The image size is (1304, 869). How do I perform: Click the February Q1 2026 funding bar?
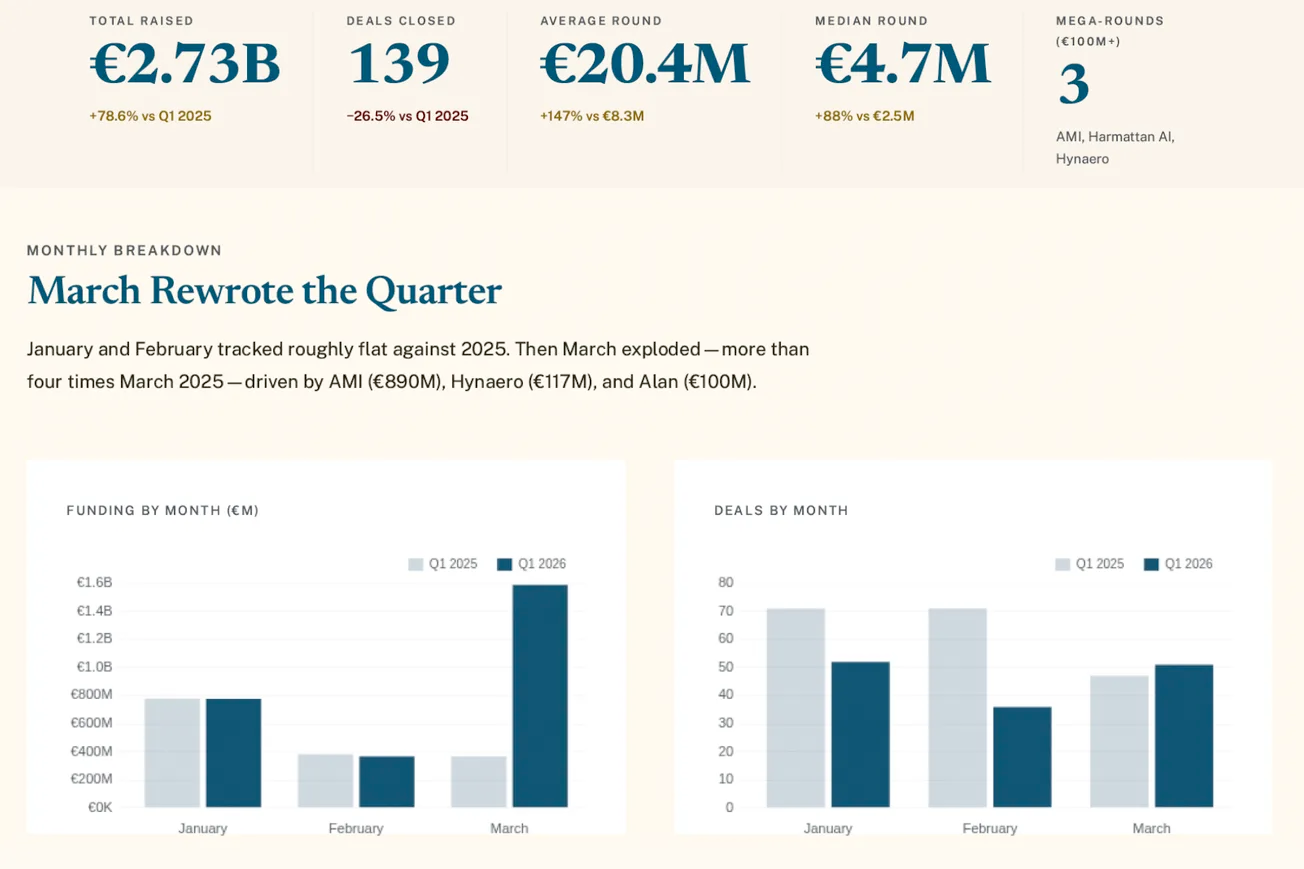click(387, 781)
